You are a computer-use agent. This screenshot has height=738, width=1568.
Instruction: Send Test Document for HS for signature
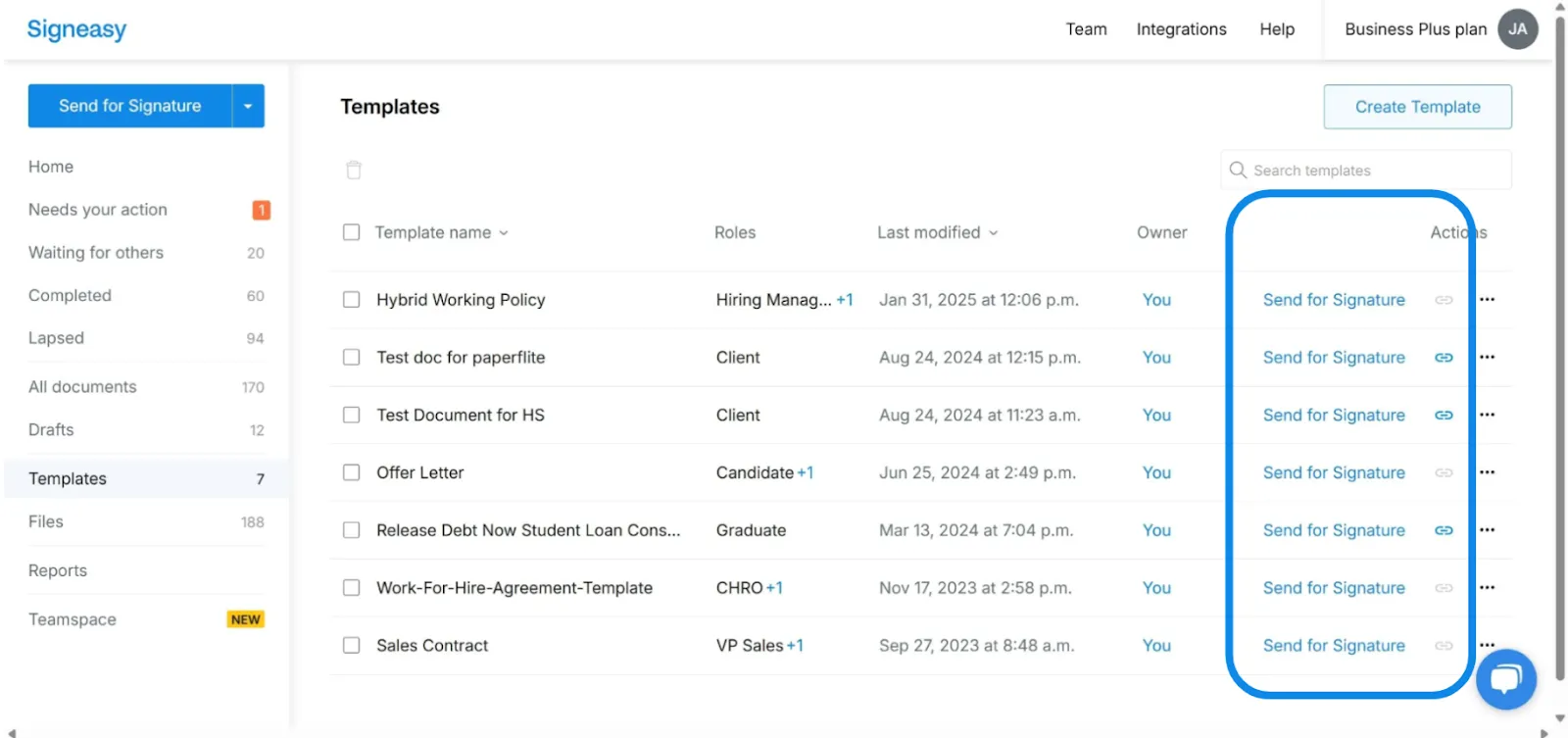click(1334, 416)
